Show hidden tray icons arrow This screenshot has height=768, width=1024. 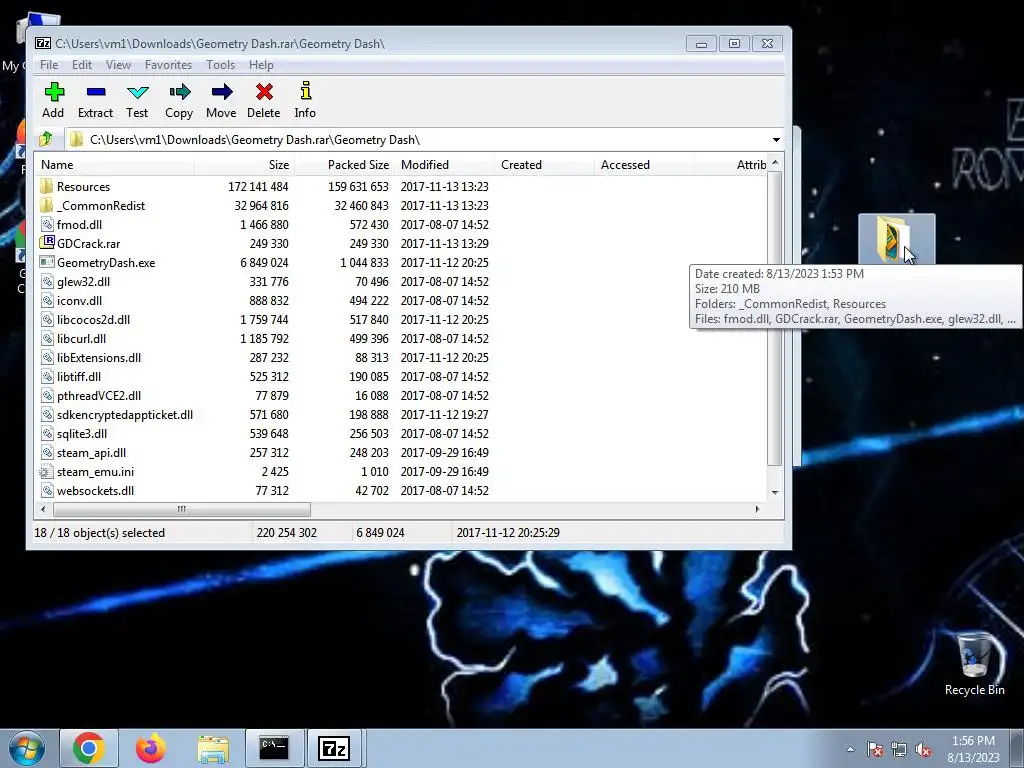pyautogui.click(x=850, y=749)
